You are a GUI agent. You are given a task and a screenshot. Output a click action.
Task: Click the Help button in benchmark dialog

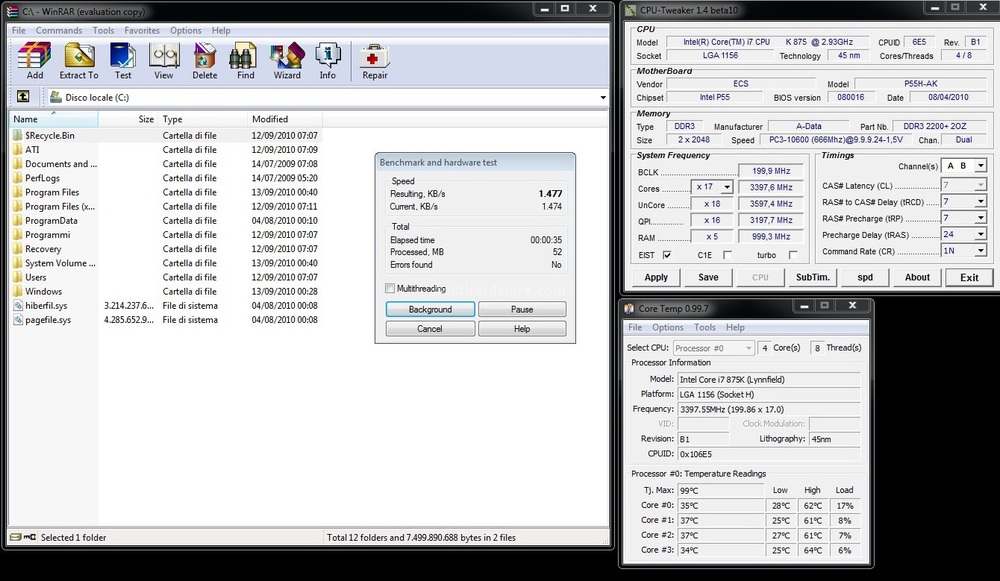pos(522,328)
